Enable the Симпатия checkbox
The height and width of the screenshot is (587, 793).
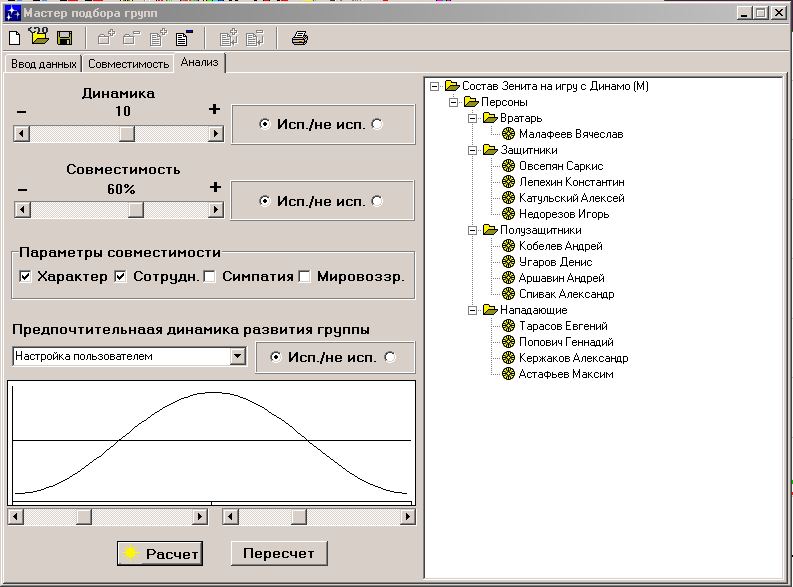[x=209, y=276]
